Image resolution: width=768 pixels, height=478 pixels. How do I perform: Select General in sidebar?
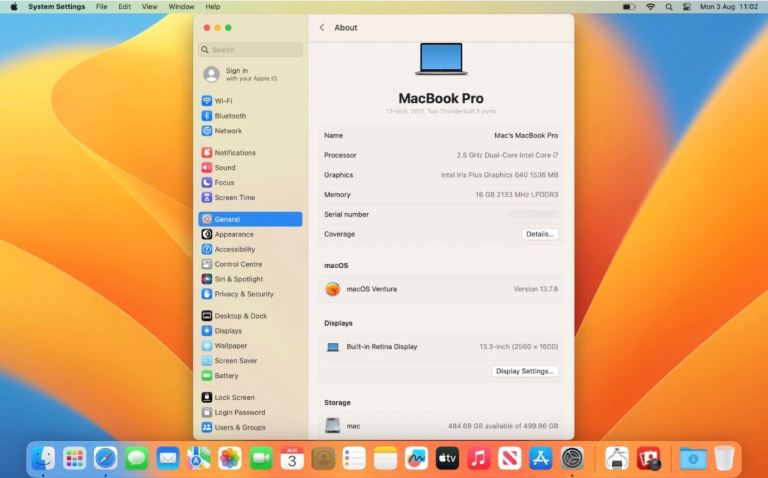250,219
